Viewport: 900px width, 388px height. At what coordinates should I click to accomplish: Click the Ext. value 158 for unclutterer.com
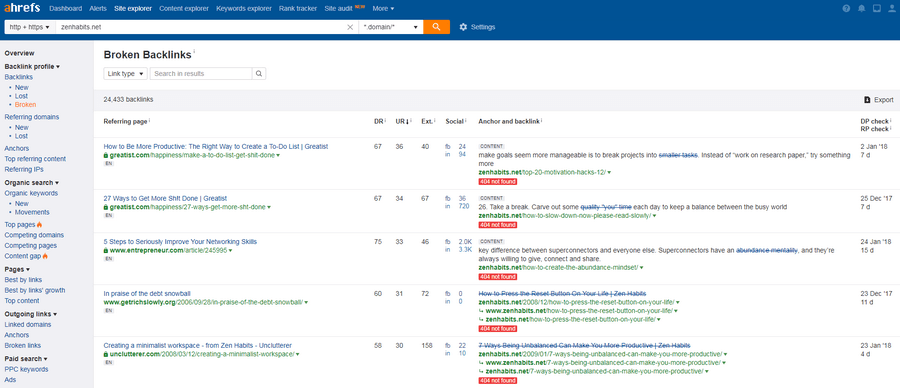(x=426, y=346)
